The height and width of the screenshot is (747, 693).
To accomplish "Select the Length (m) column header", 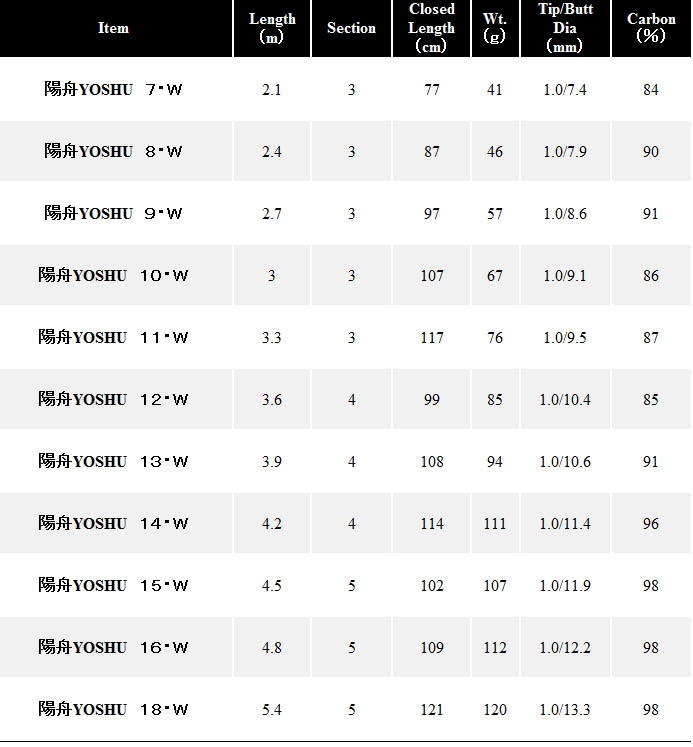I will click(x=272, y=28).
